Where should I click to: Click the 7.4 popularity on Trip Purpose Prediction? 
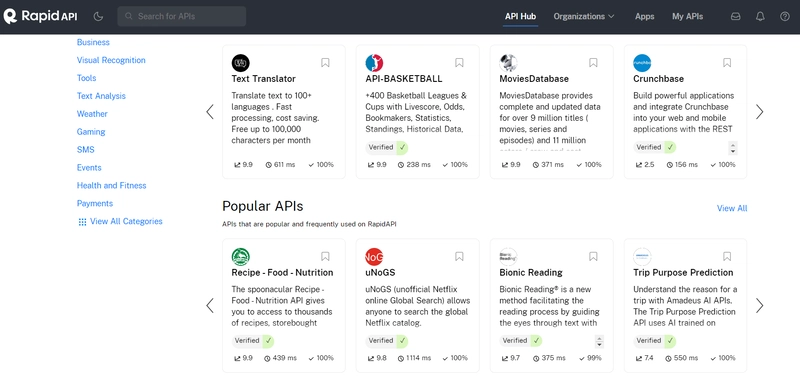coord(644,358)
